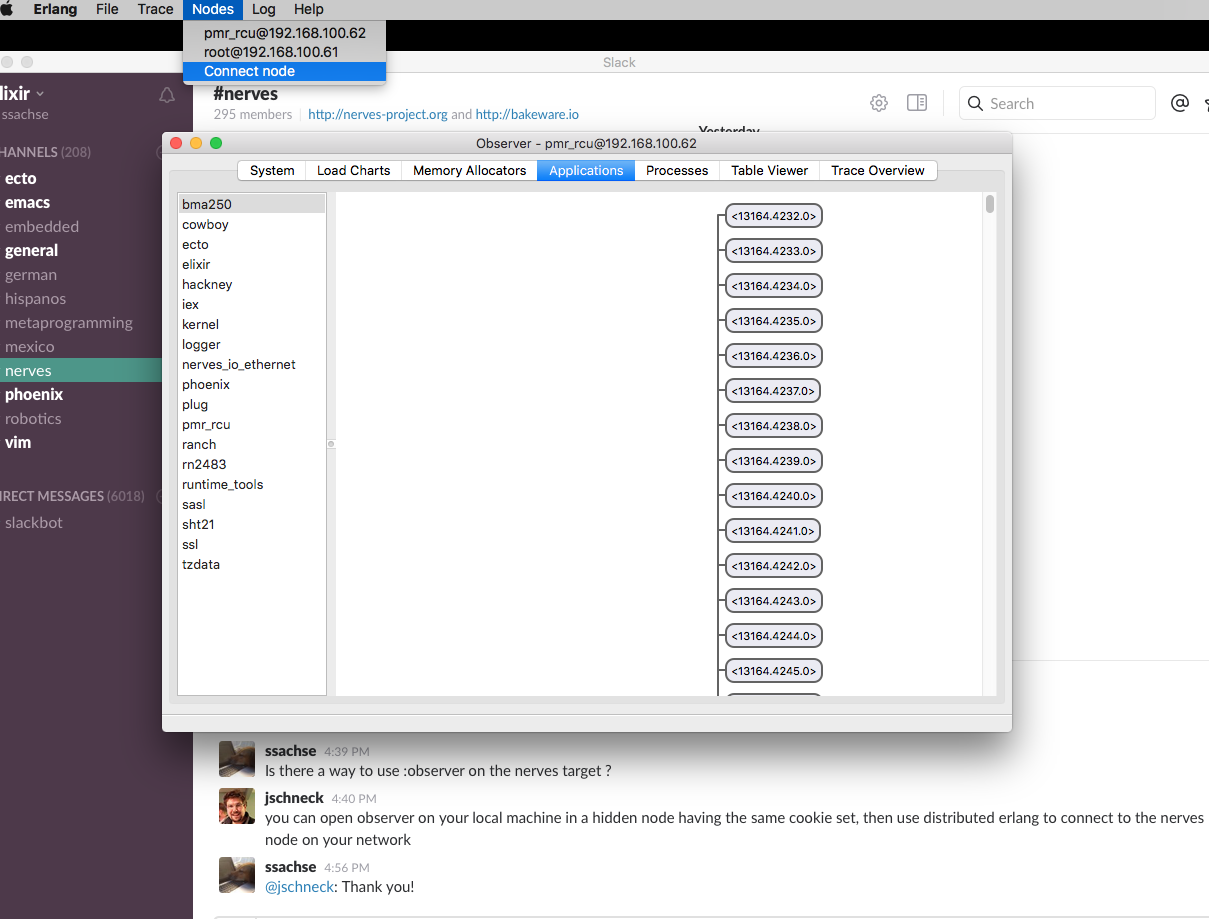Select elixir in application list
The image size is (1209, 919).
click(252, 264)
